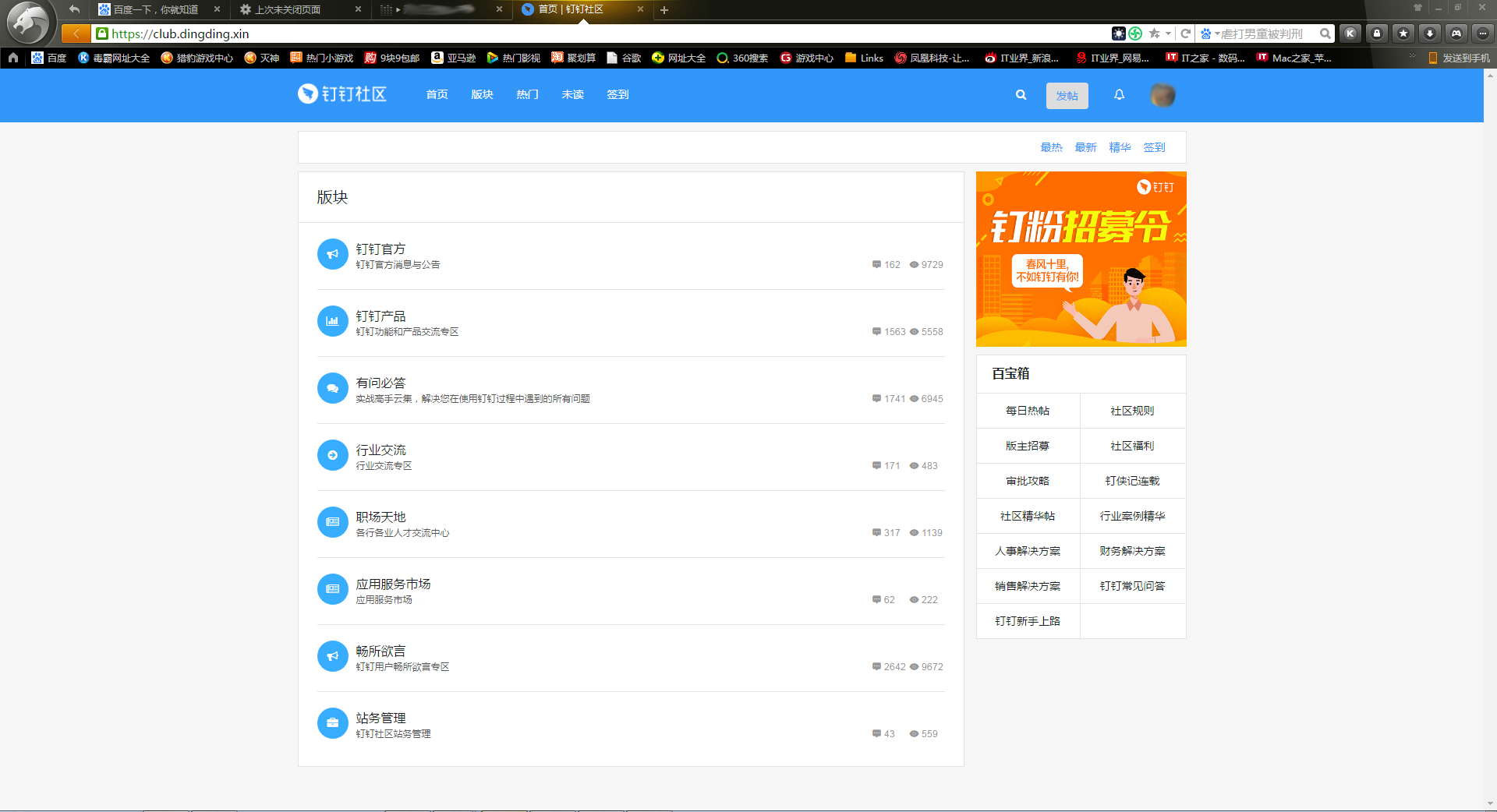1497x812 pixels.
Task: Reload the page with refresh icon
Action: (x=1185, y=34)
